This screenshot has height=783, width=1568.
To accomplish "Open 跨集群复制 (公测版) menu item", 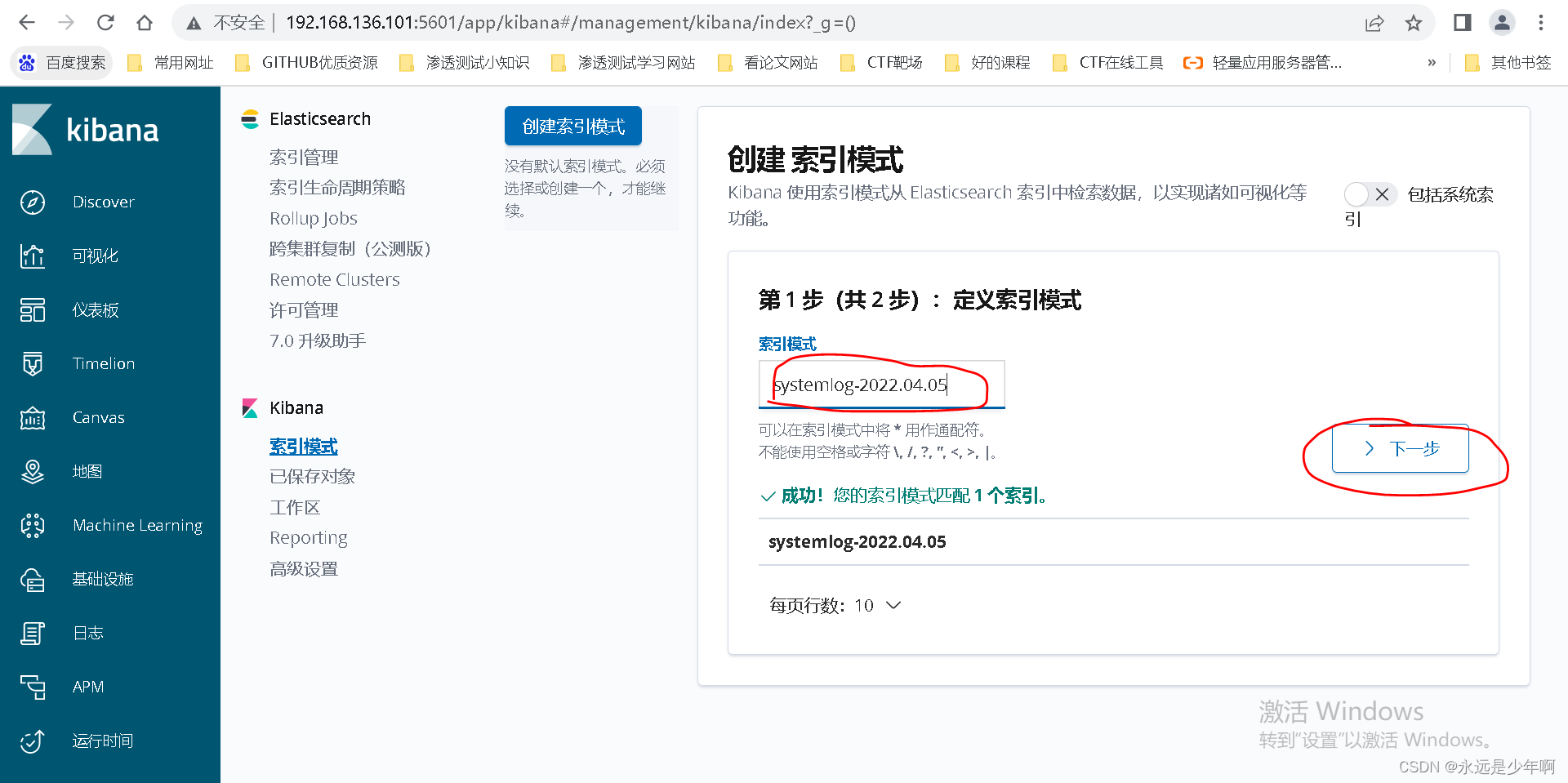I will pyautogui.click(x=350, y=249).
